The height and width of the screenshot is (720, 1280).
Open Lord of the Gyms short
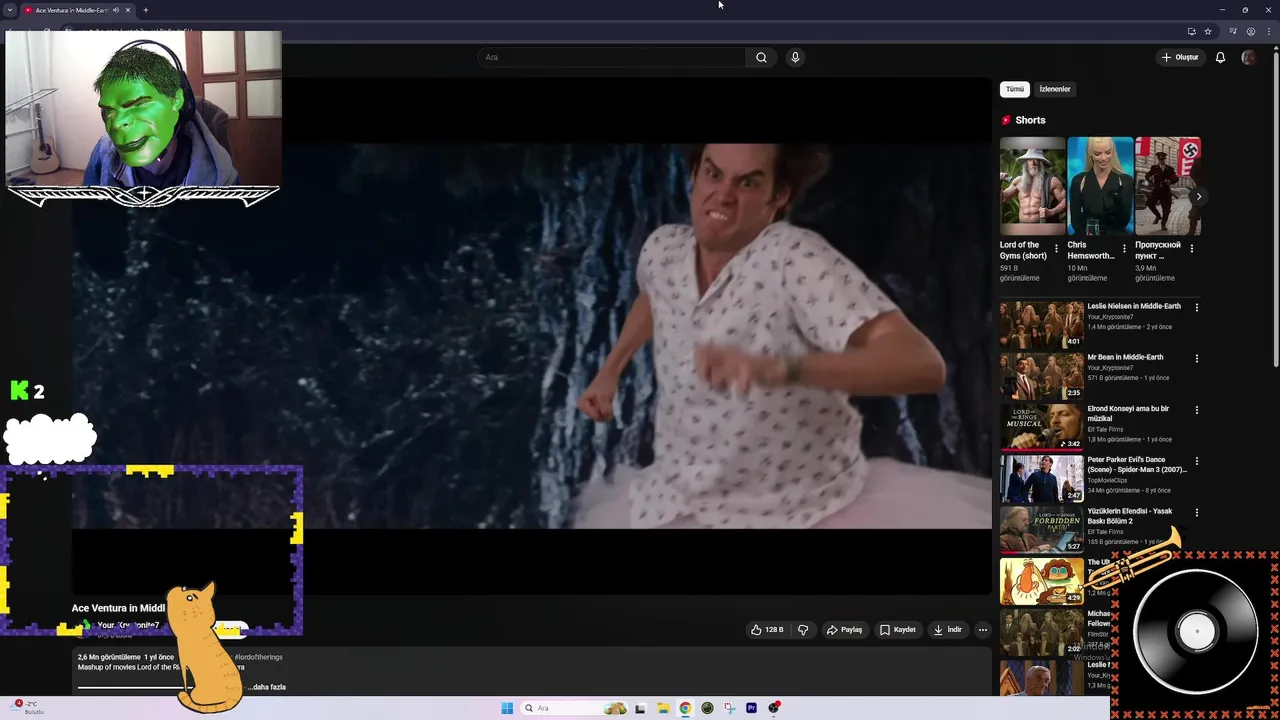(x=1033, y=186)
